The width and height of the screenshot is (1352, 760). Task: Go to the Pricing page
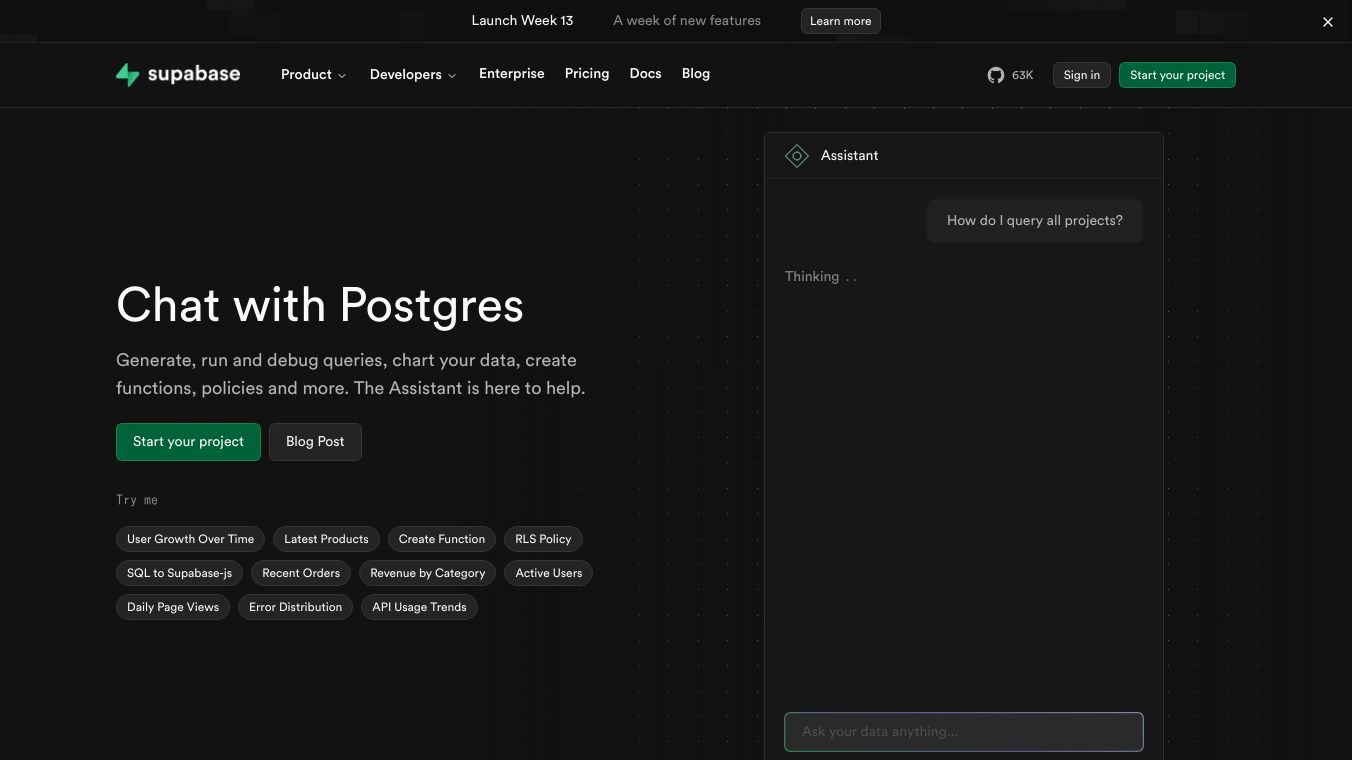587,74
